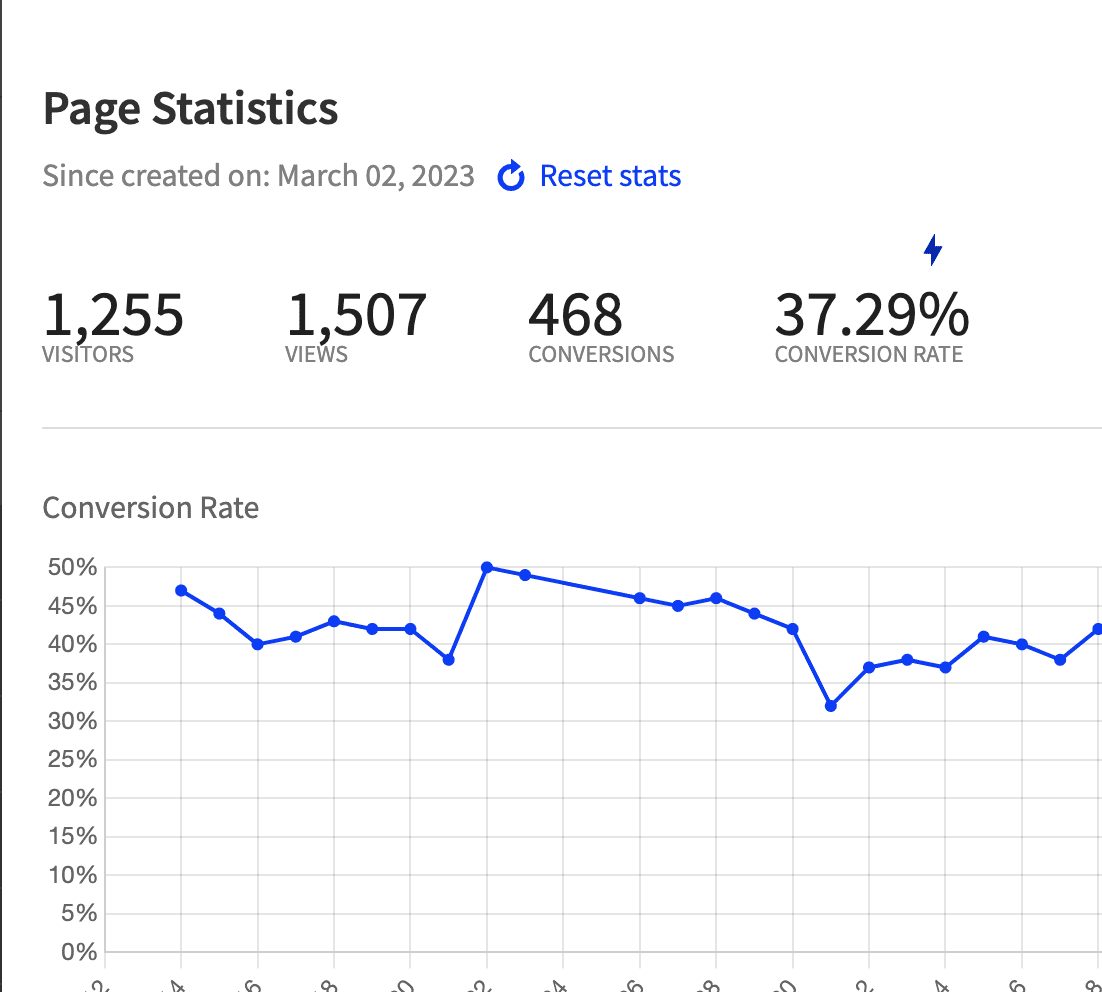Click the 0% y-axis label
This screenshot has height=992, width=1102.
[79, 953]
